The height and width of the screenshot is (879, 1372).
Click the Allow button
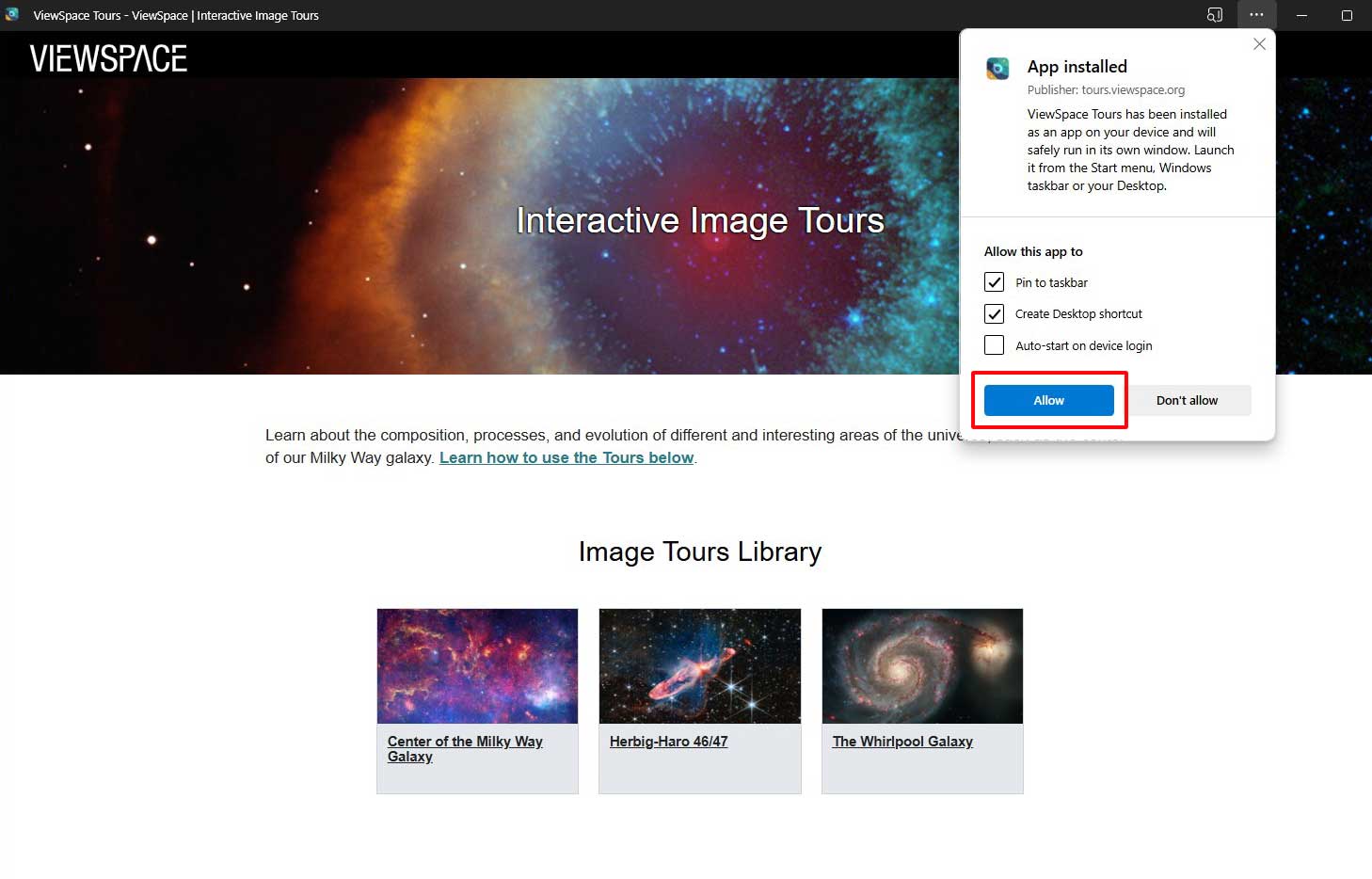coord(1049,400)
